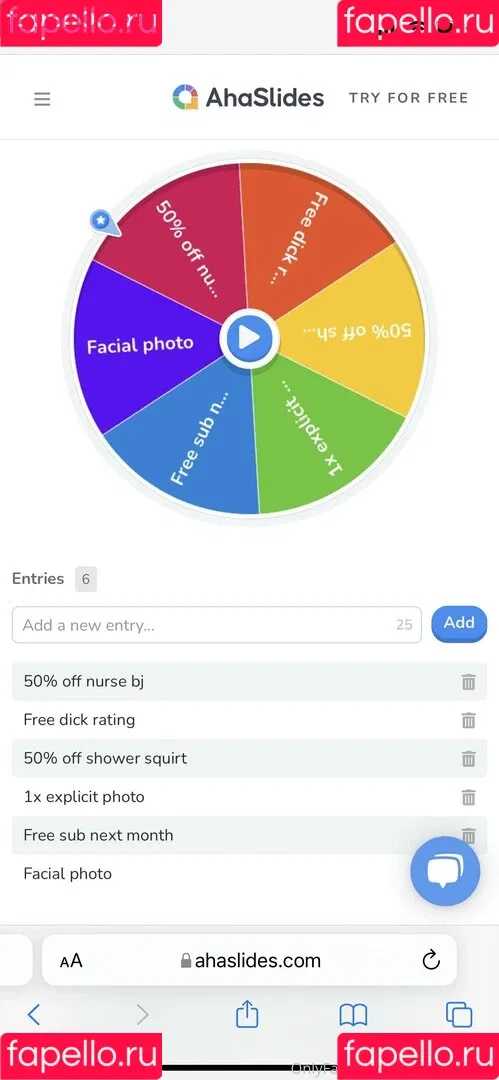This screenshot has width=499, height=1080.
Task: Click the TRY FOR FREE link
Action: [x=409, y=98]
